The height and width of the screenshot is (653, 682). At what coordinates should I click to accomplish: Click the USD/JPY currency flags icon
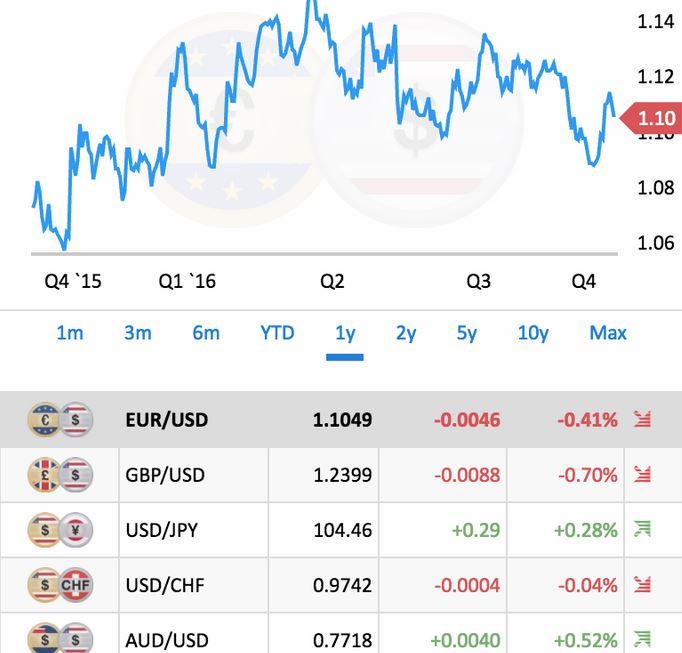coord(60,530)
